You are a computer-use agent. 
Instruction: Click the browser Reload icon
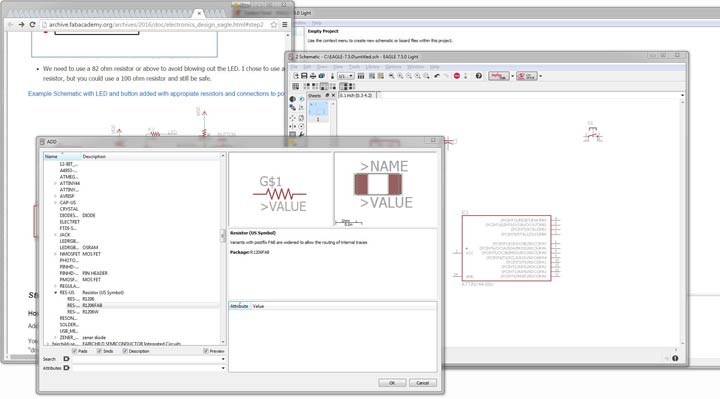(33, 24)
